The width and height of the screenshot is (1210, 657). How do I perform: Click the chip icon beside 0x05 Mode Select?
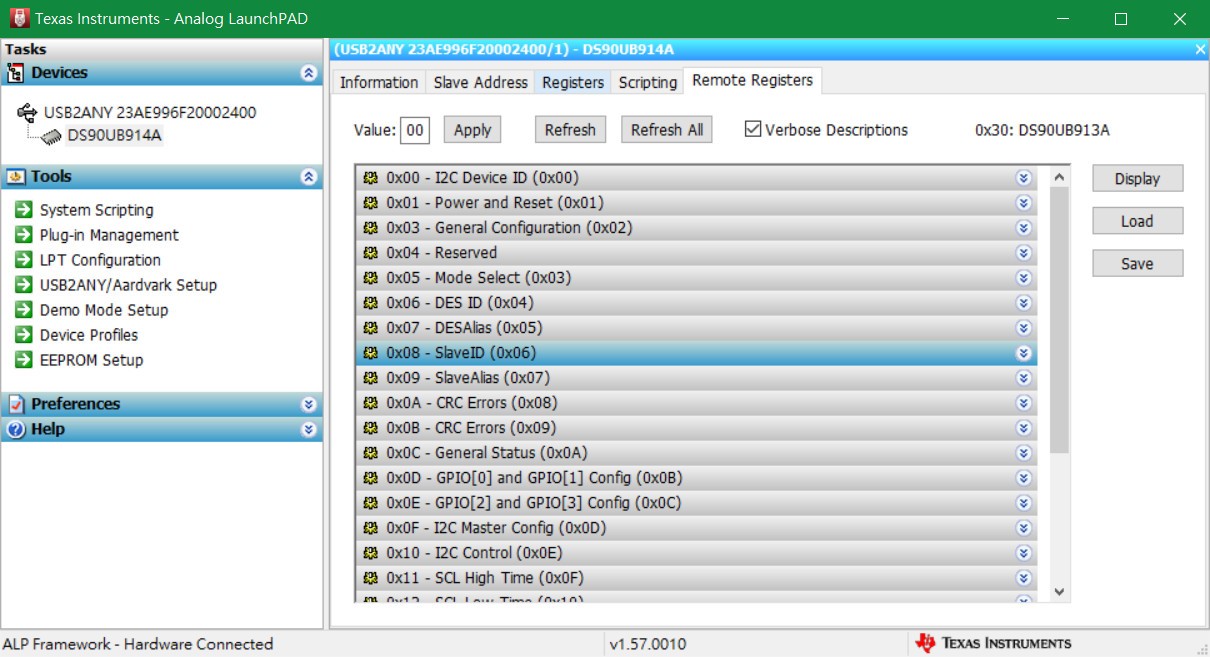[370, 278]
